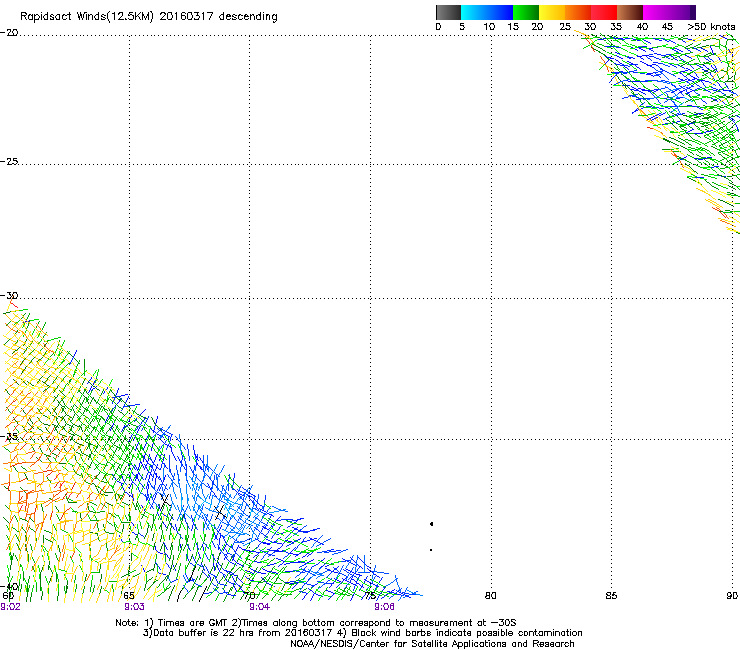Click the red 30-35 knots legend segment

[x=604, y=12]
